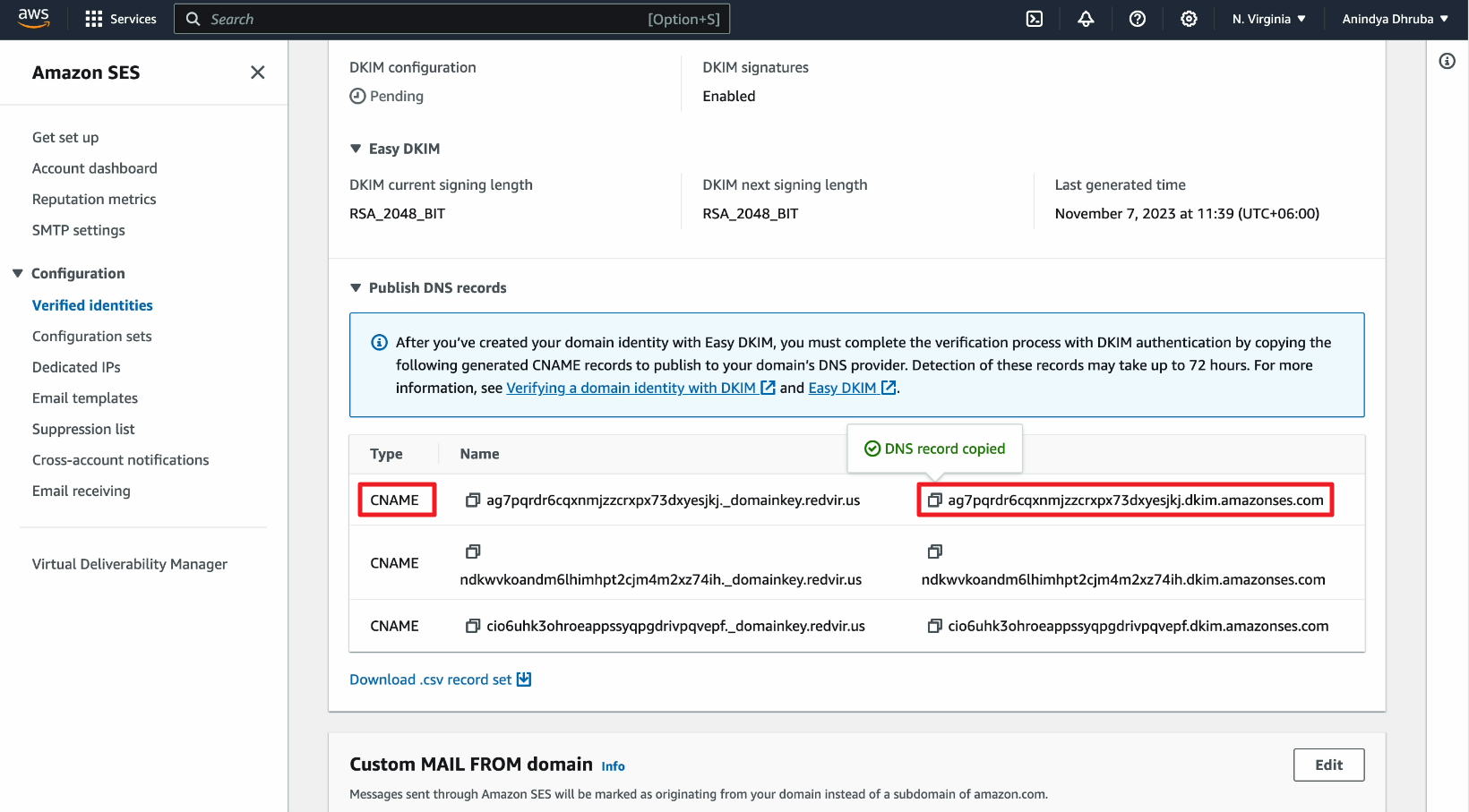This screenshot has height=812, width=1469.
Task: Open the Services menu
Action: click(121, 19)
